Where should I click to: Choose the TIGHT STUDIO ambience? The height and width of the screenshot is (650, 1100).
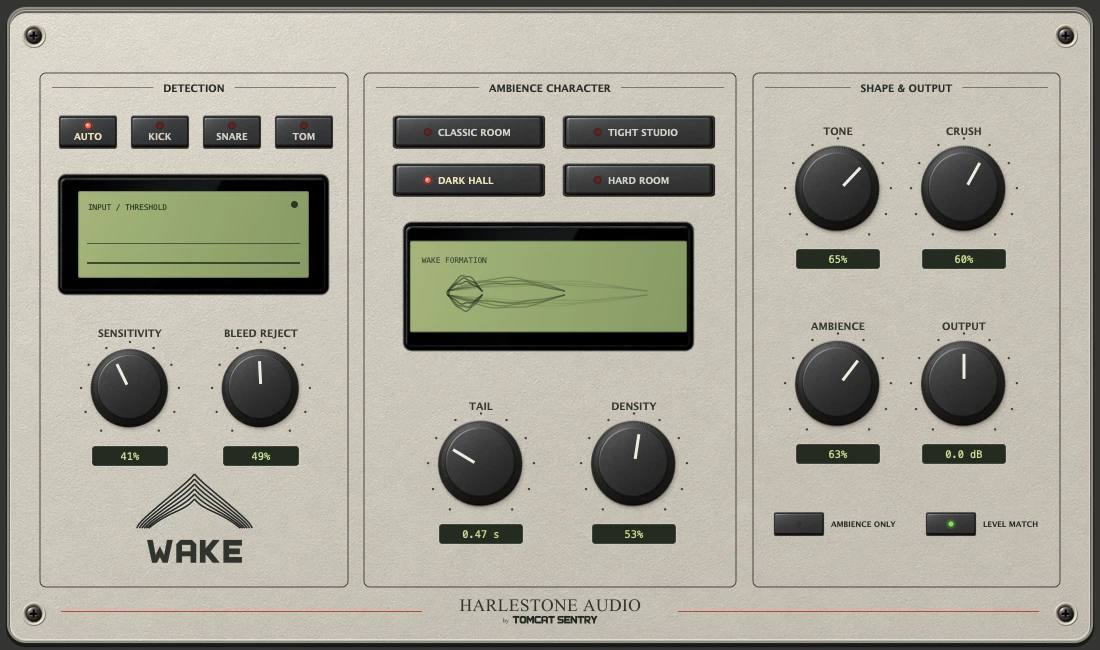coord(638,132)
